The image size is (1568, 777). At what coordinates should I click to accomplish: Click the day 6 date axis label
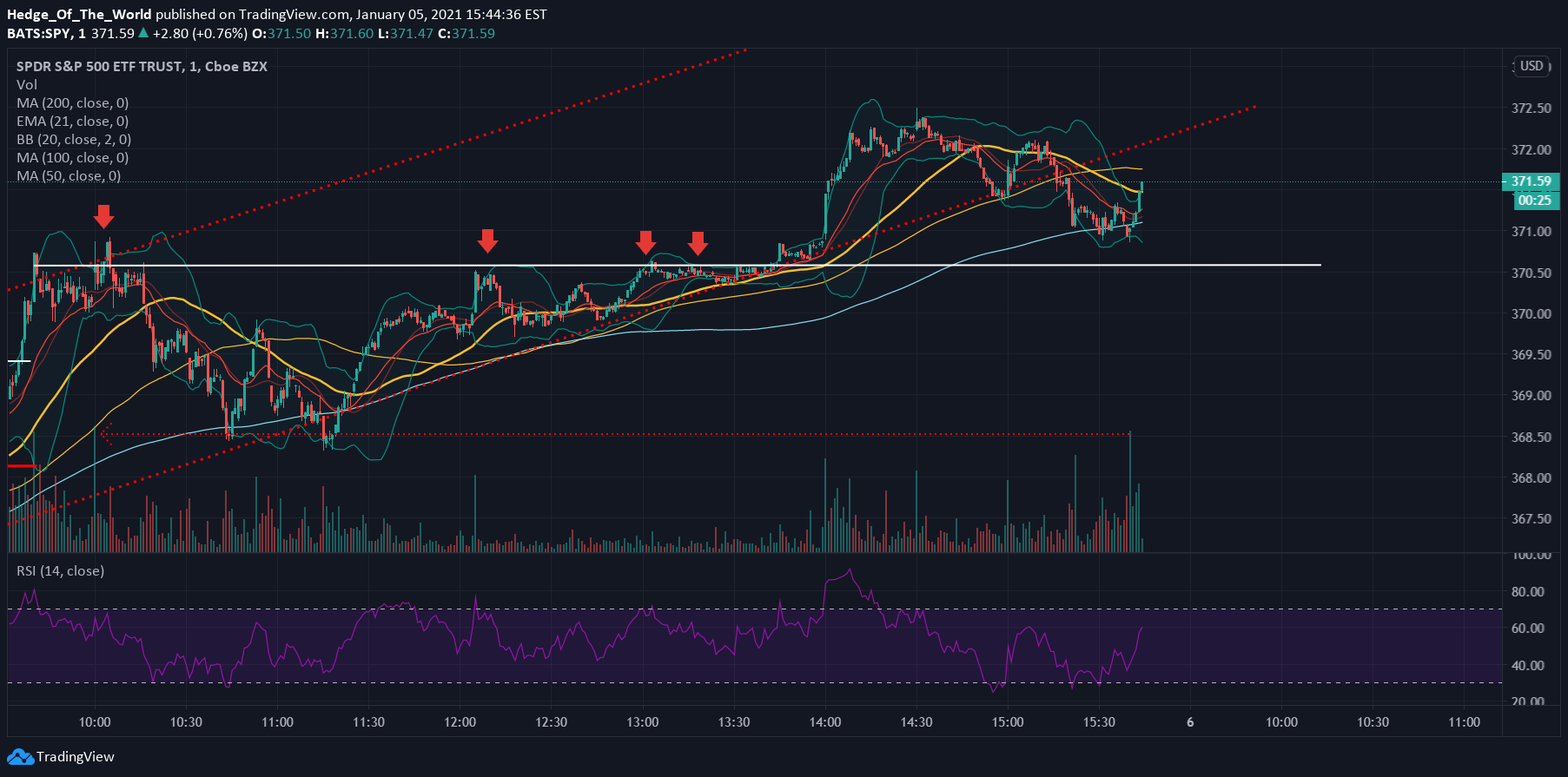(1190, 722)
